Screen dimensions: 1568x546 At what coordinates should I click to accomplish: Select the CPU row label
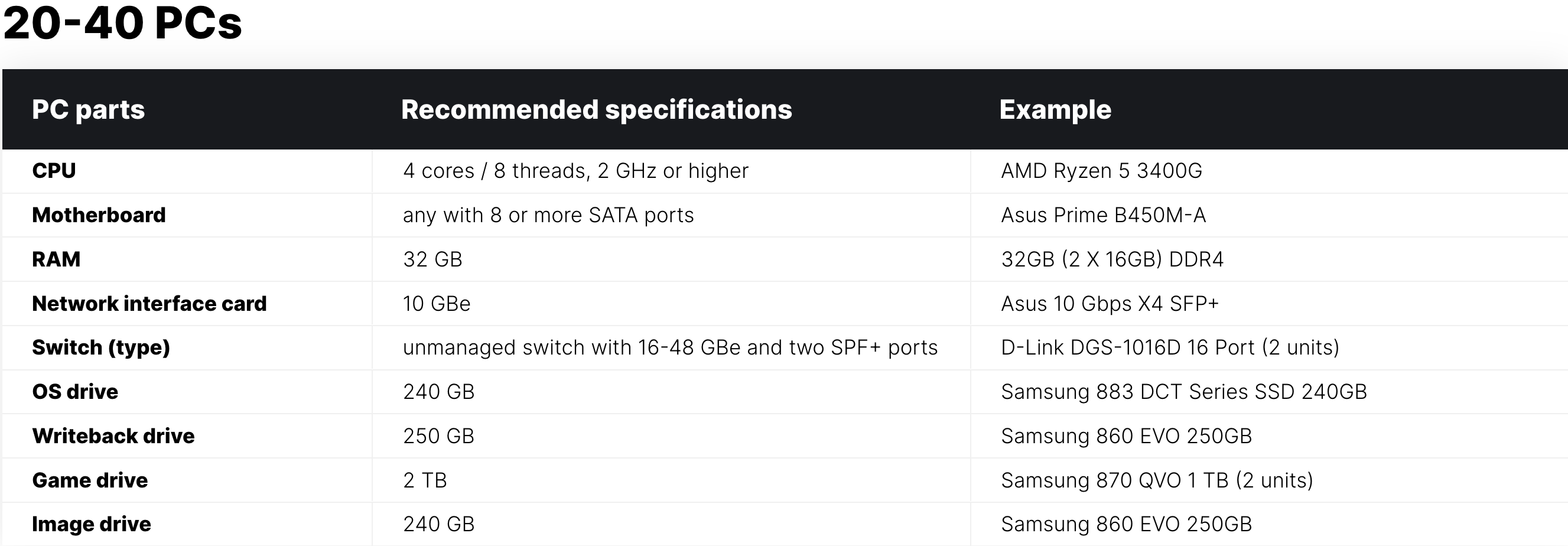[x=54, y=170]
